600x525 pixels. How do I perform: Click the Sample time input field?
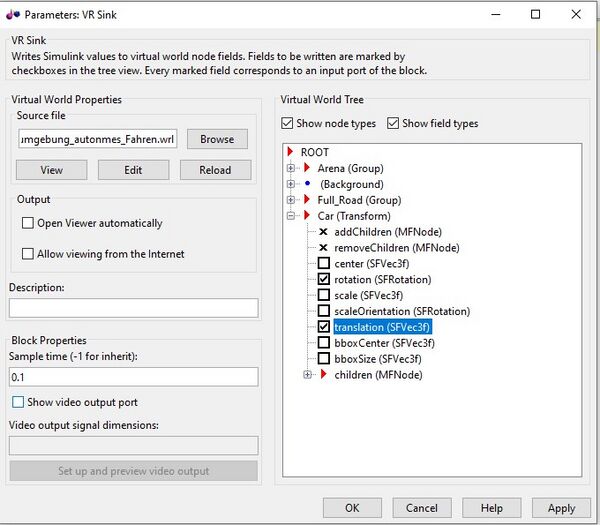coord(133,378)
